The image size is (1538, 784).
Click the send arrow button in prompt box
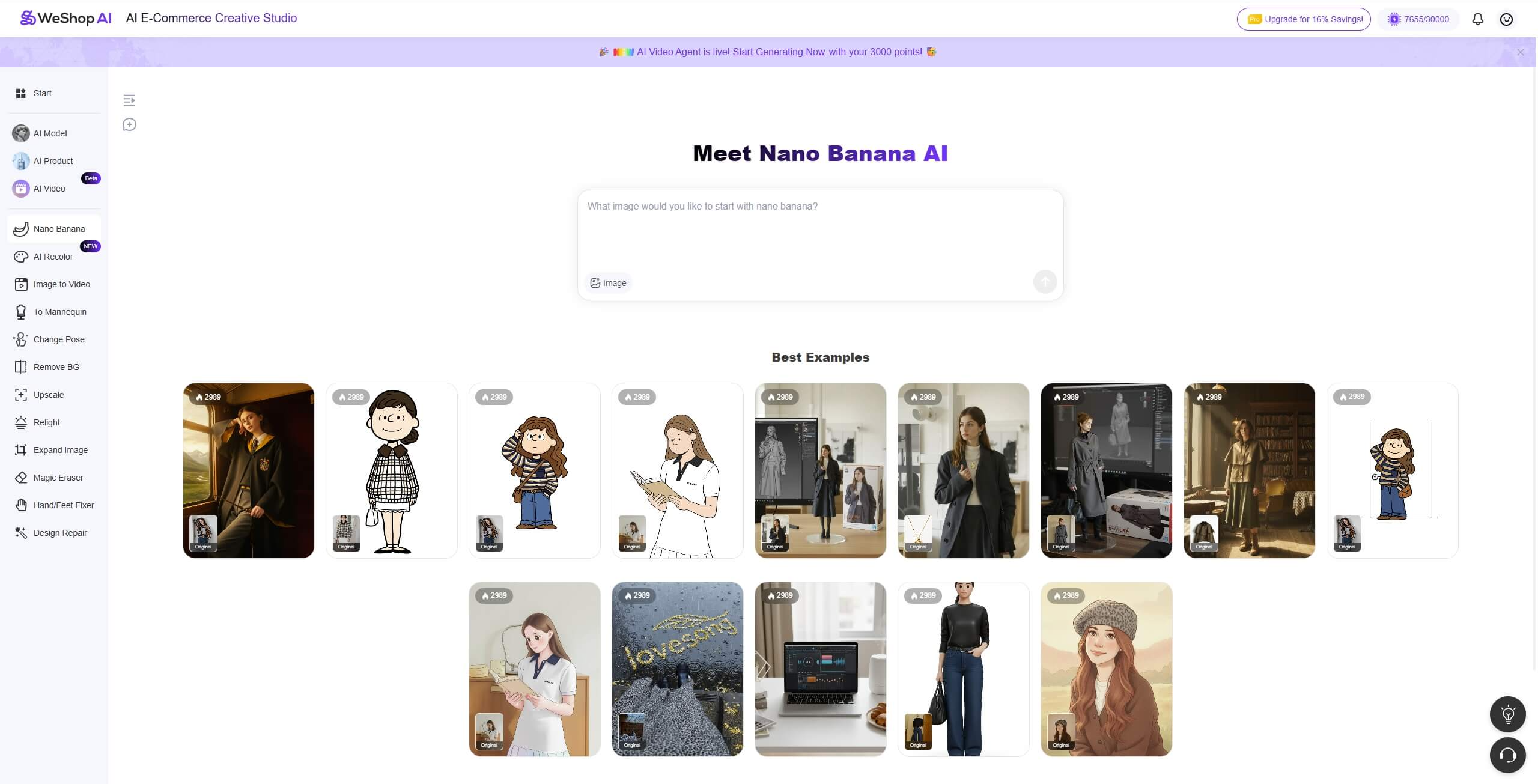[1045, 282]
